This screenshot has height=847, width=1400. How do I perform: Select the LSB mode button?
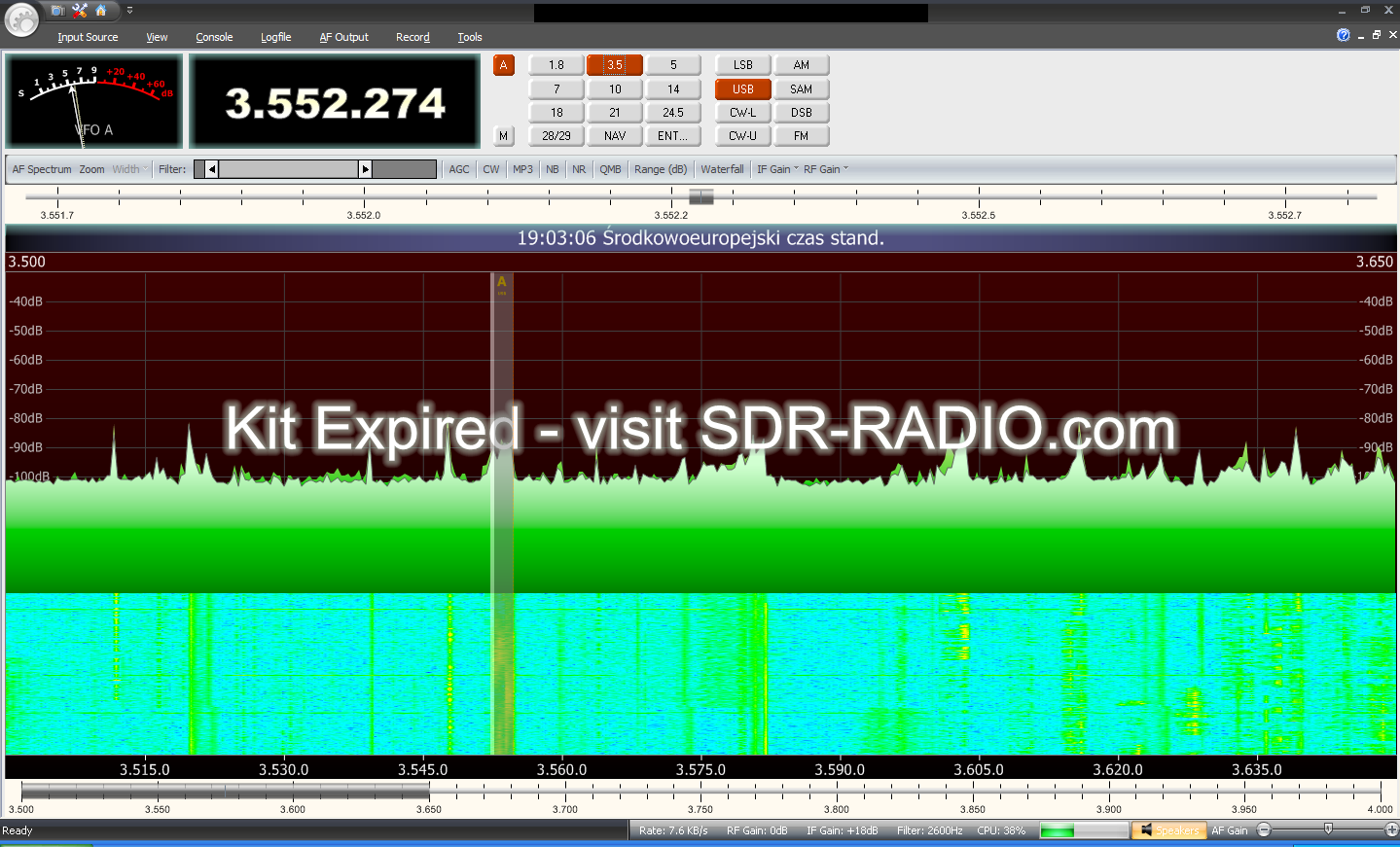coord(743,65)
